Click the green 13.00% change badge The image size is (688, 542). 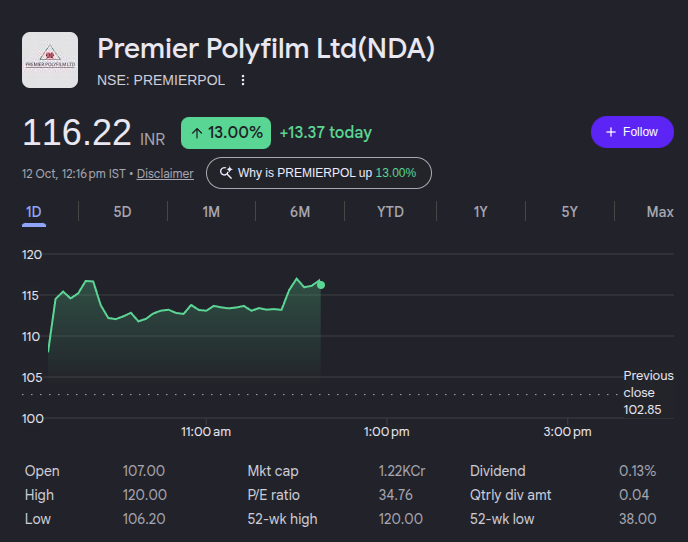[226, 133]
